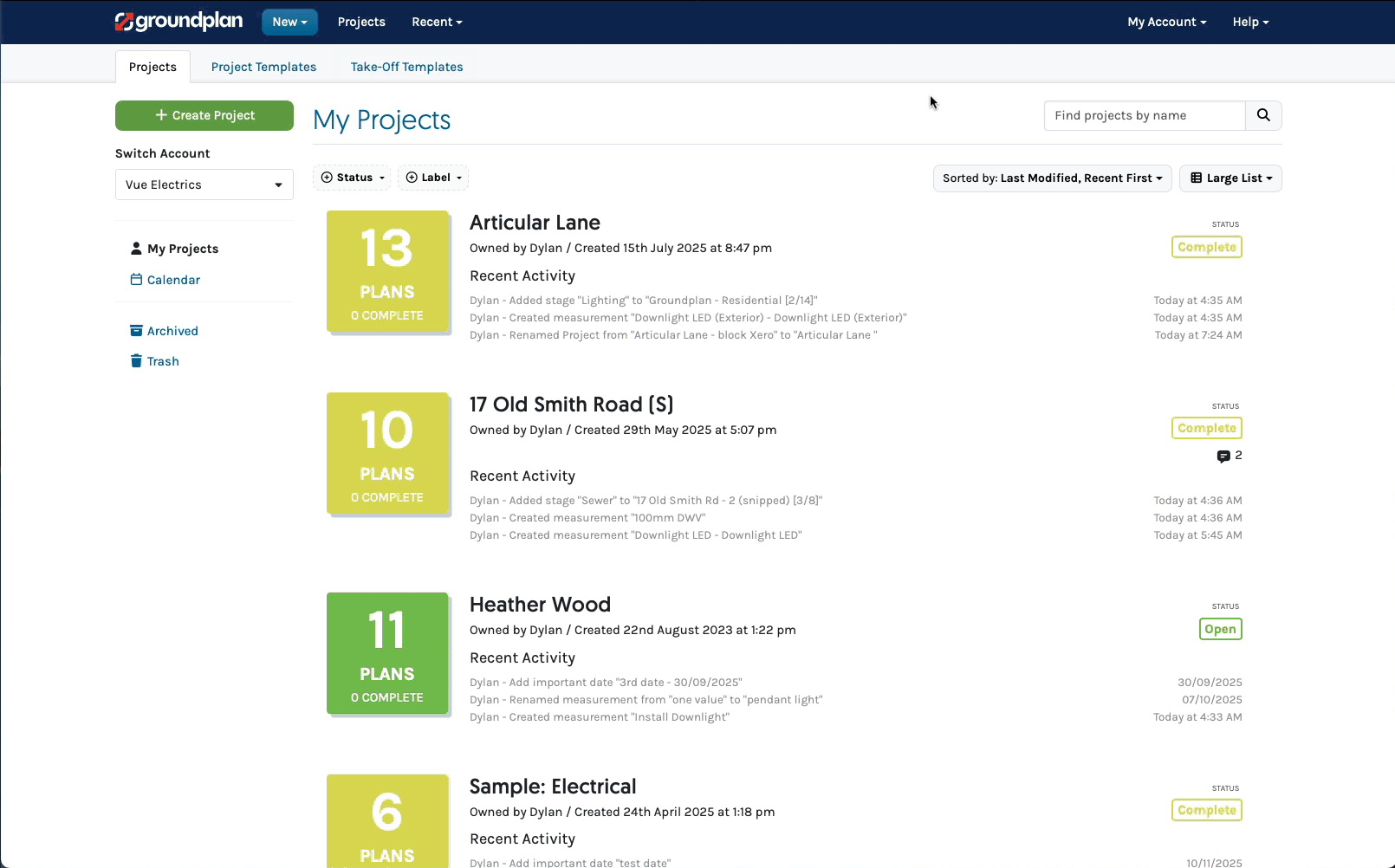Click the Find projects by name field
1395x868 pixels.
[1144, 115]
